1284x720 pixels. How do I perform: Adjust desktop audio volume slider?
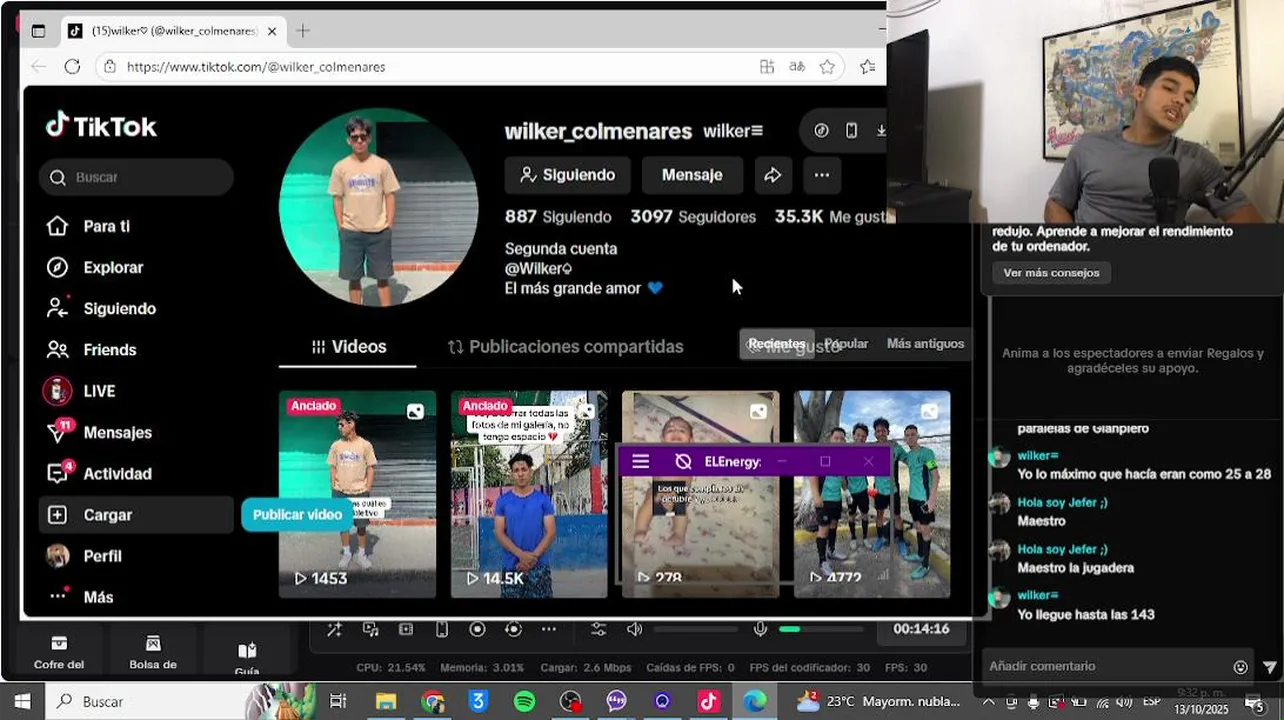point(695,629)
